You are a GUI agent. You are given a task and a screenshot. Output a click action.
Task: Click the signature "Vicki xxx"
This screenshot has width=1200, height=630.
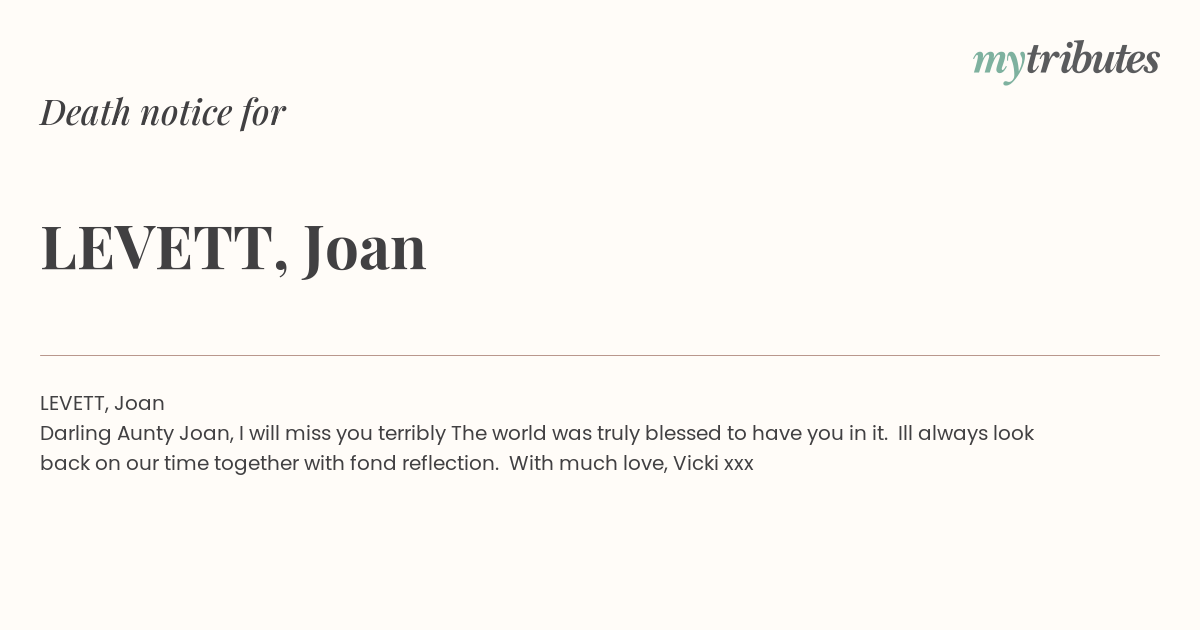point(713,463)
